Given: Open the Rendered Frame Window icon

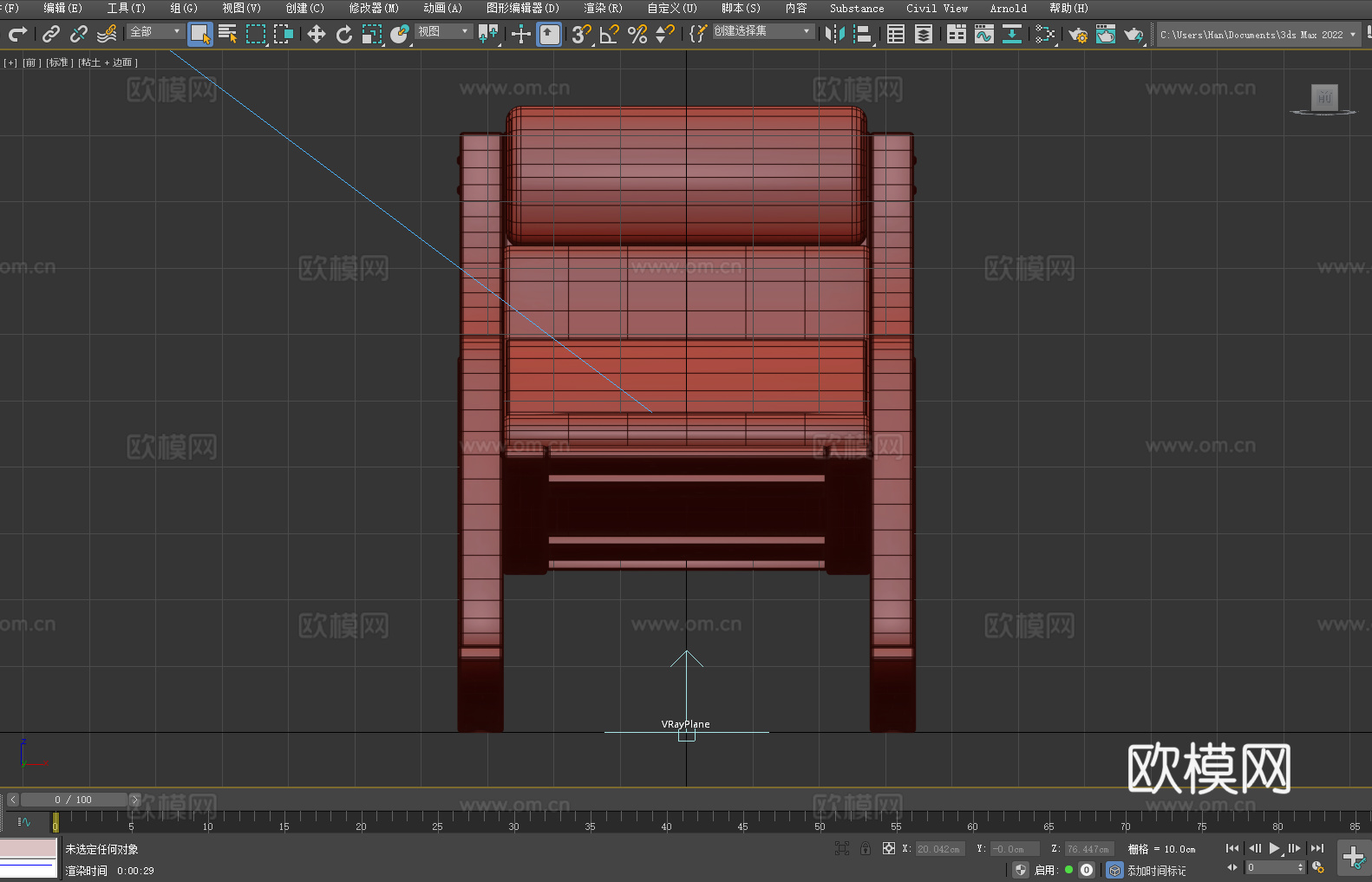Looking at the screenshot, I should point(1106,34).
